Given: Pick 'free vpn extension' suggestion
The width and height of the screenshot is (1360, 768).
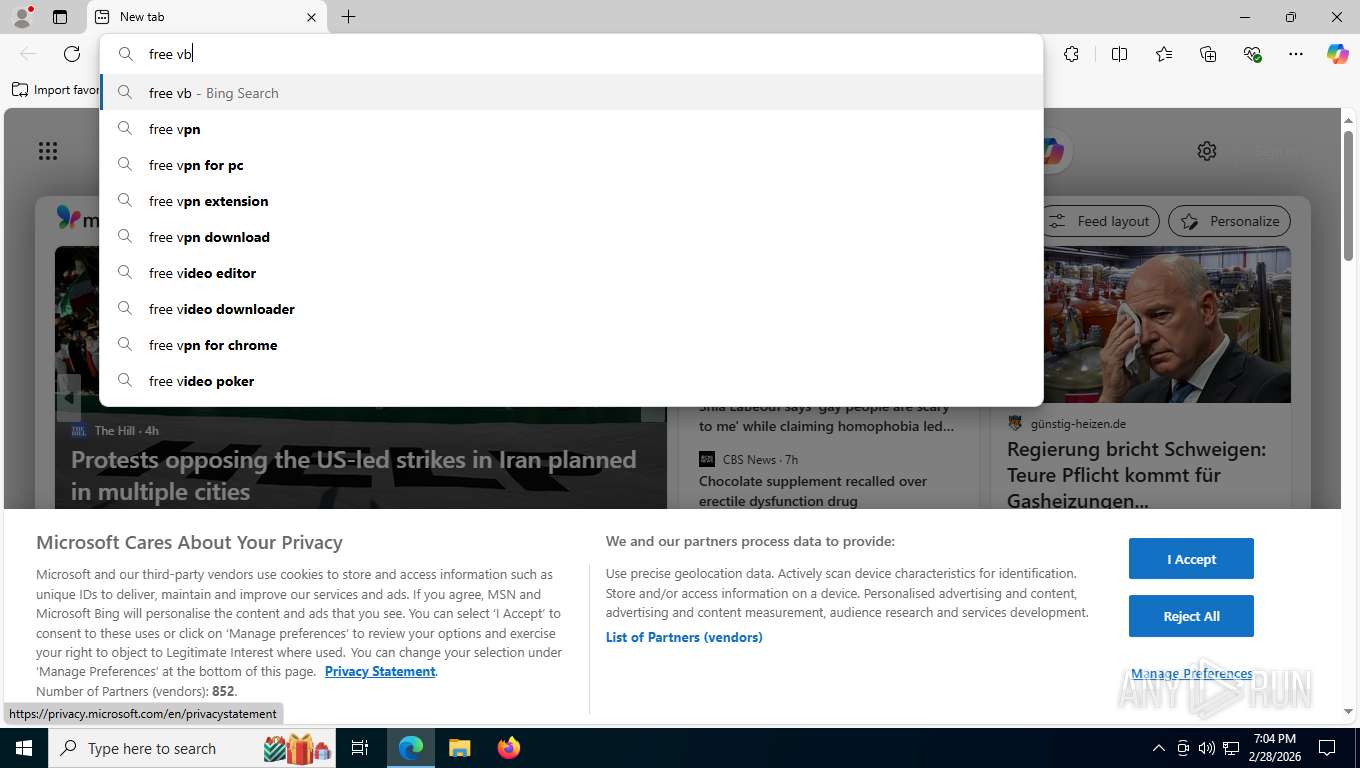Looking at the screenshot, I should (x=571, y=201).
